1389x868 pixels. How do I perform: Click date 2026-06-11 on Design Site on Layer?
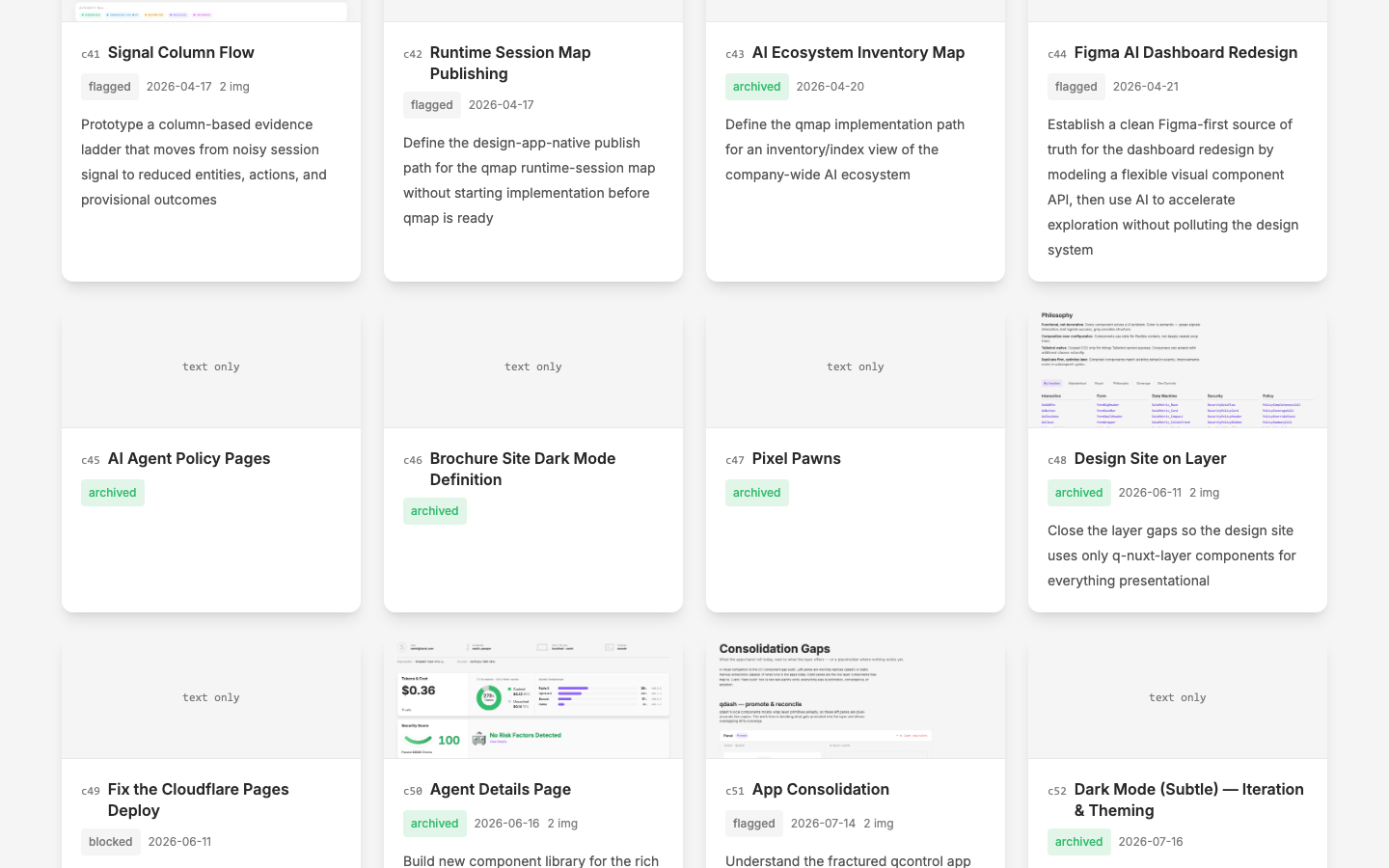pos(1150,493)
